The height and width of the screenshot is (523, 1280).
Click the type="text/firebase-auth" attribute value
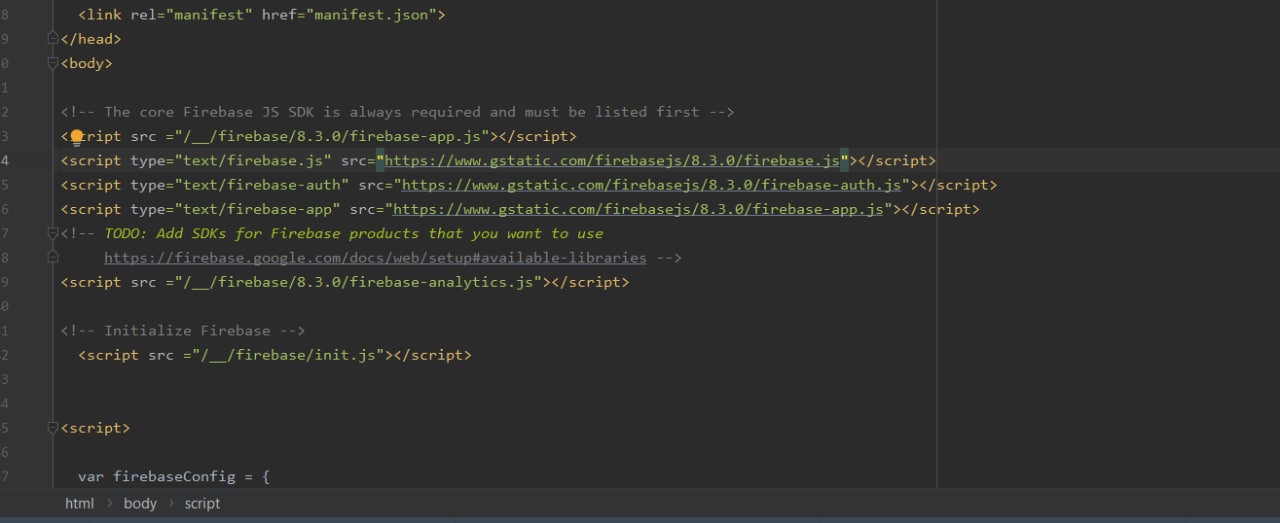click(262, 185)
